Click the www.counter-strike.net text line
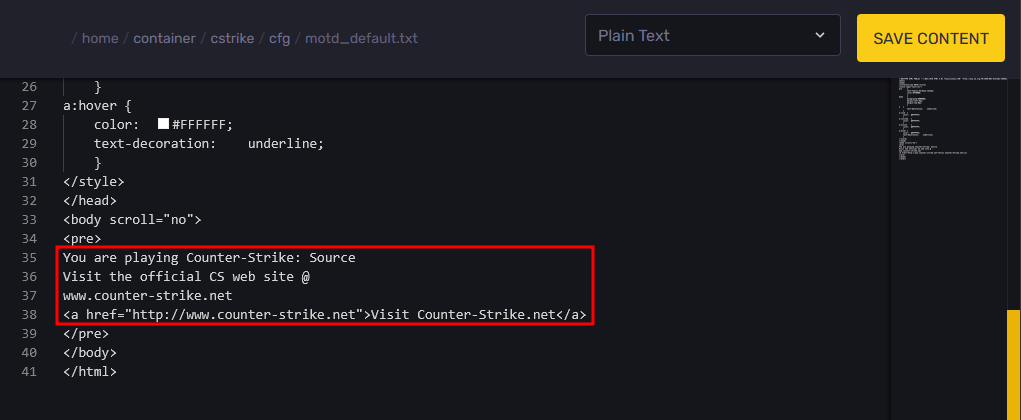The image size is (1021, 420). click(x=147, y=296)
